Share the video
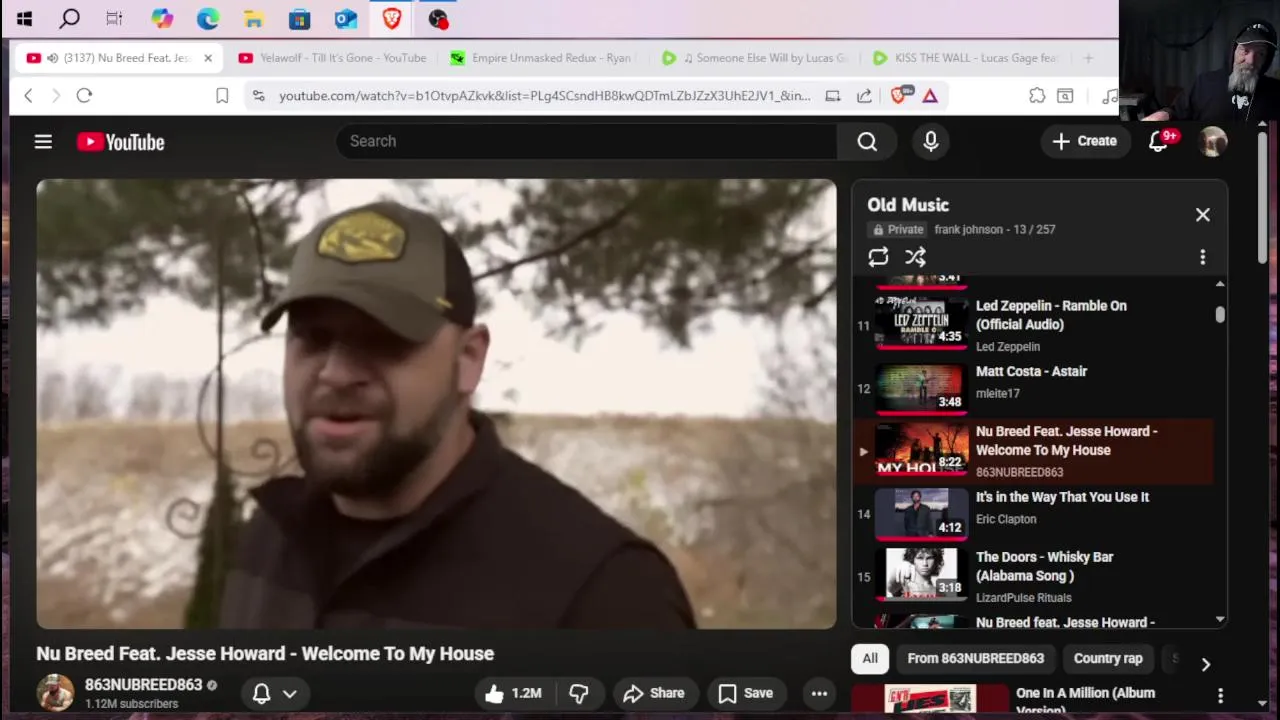Image resolution: width=1280 pixels, height=720 pixels. (654, 693)
